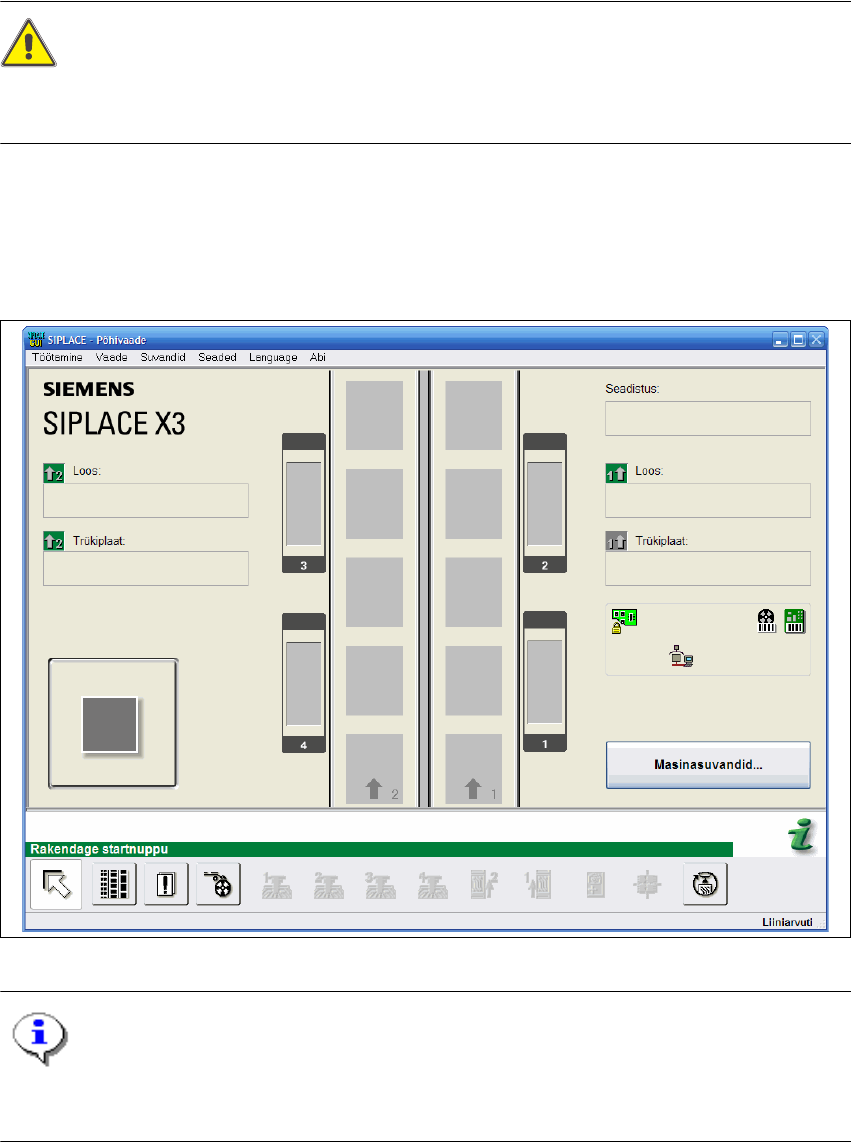Viewport: 851px width, 1143px height.
Task: Click grey lane 1 Trükiplaat arrow icon
Action: point(616,541)
